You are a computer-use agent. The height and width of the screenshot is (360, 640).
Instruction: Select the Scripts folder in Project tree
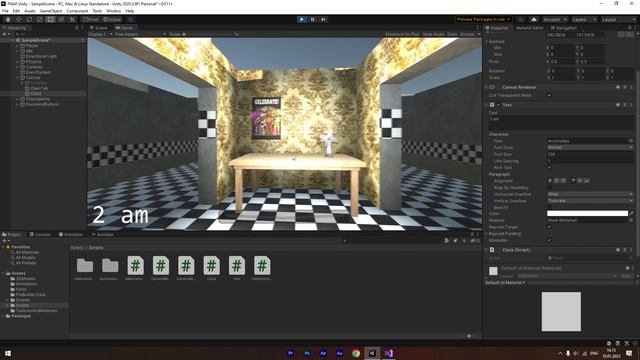(x=22, y=305)
